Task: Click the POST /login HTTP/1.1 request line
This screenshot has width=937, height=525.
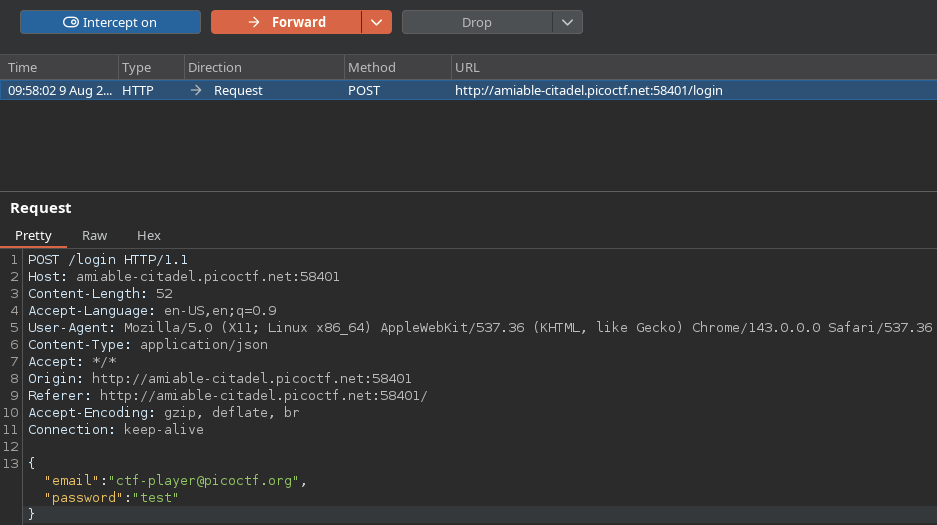Action: [x=108, y=260]
